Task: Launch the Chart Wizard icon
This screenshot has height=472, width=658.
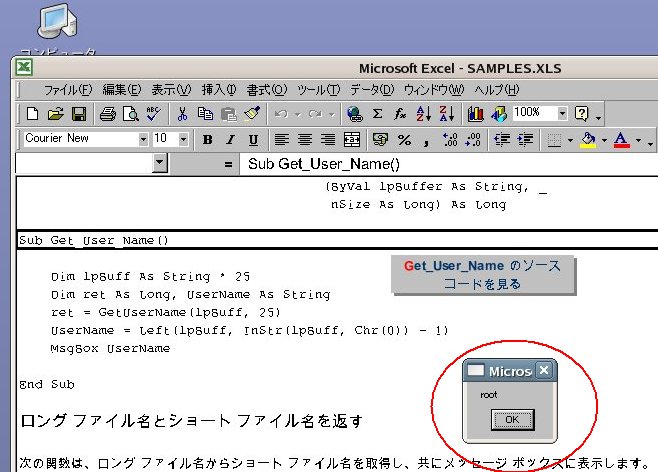Action: 475,114
